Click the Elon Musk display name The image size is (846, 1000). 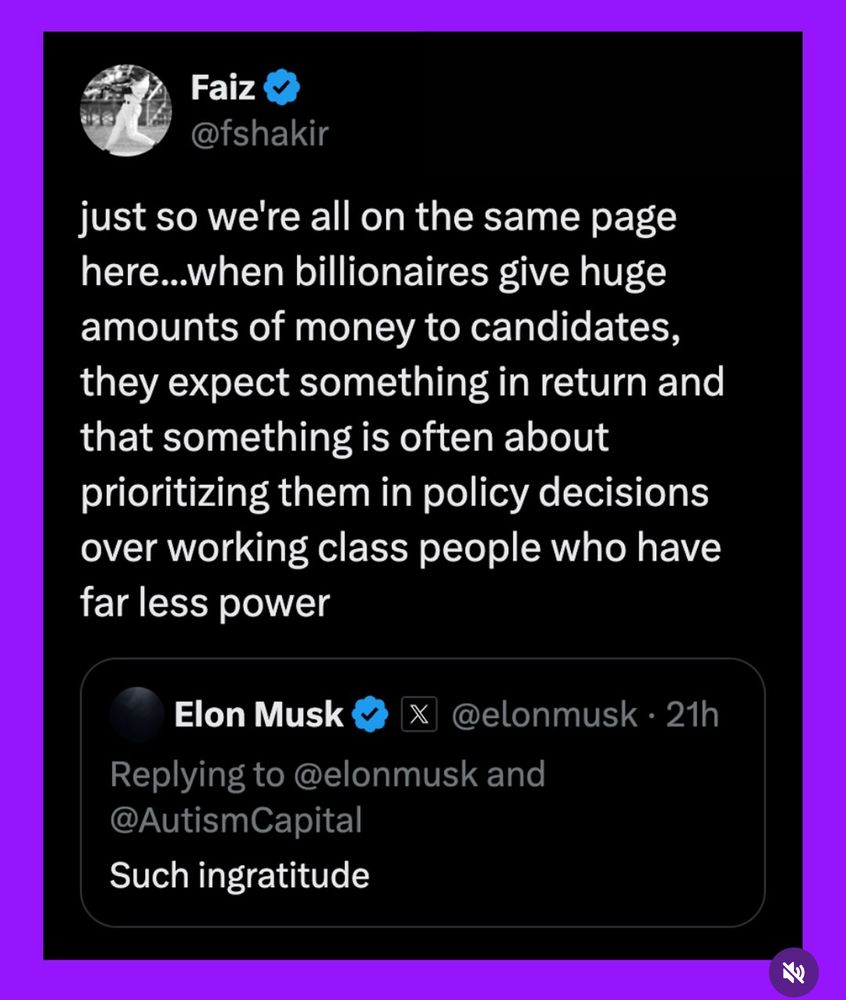point(259,714)
